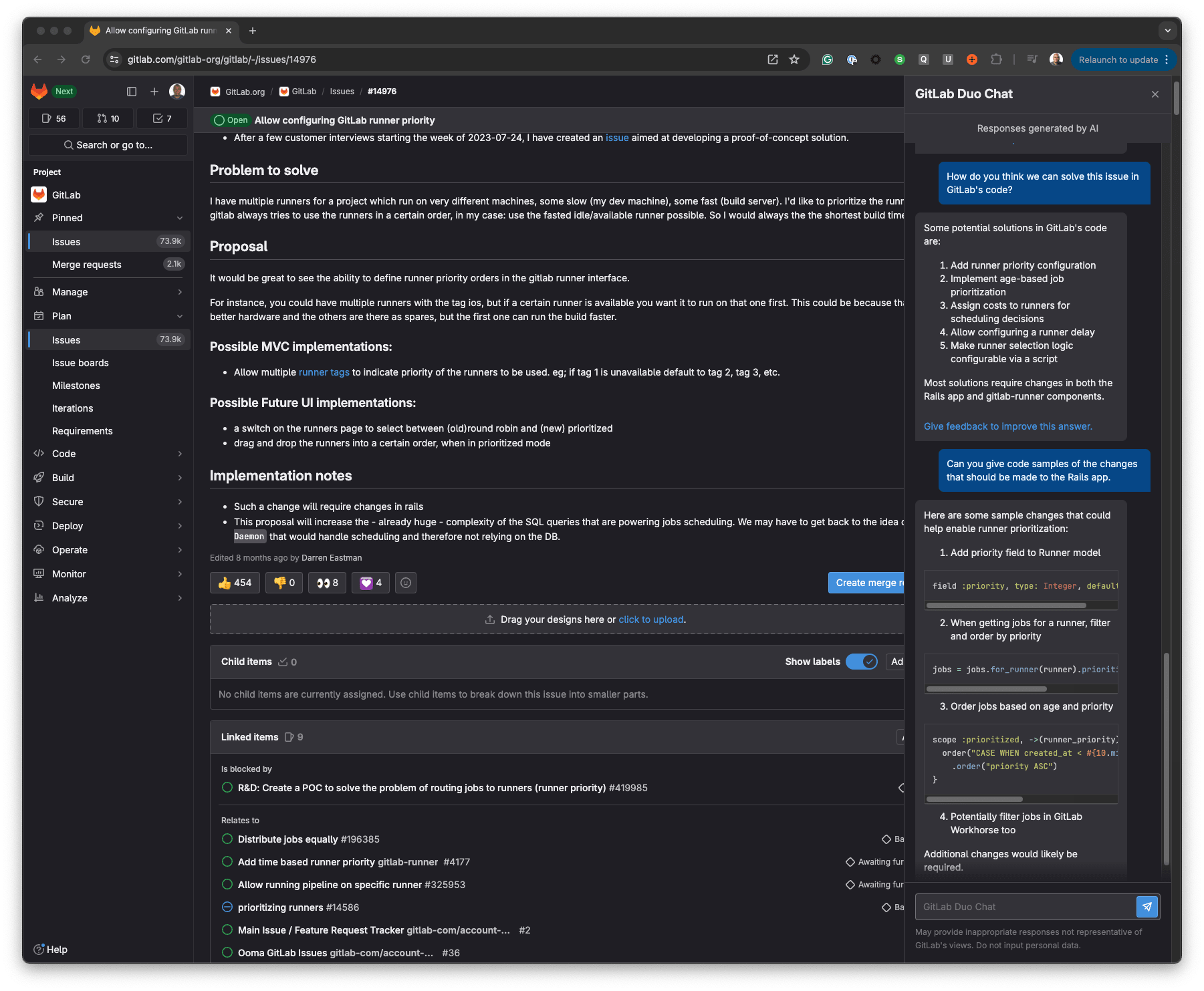Click status circle of Distribute jobs equally

coord(227,839)
